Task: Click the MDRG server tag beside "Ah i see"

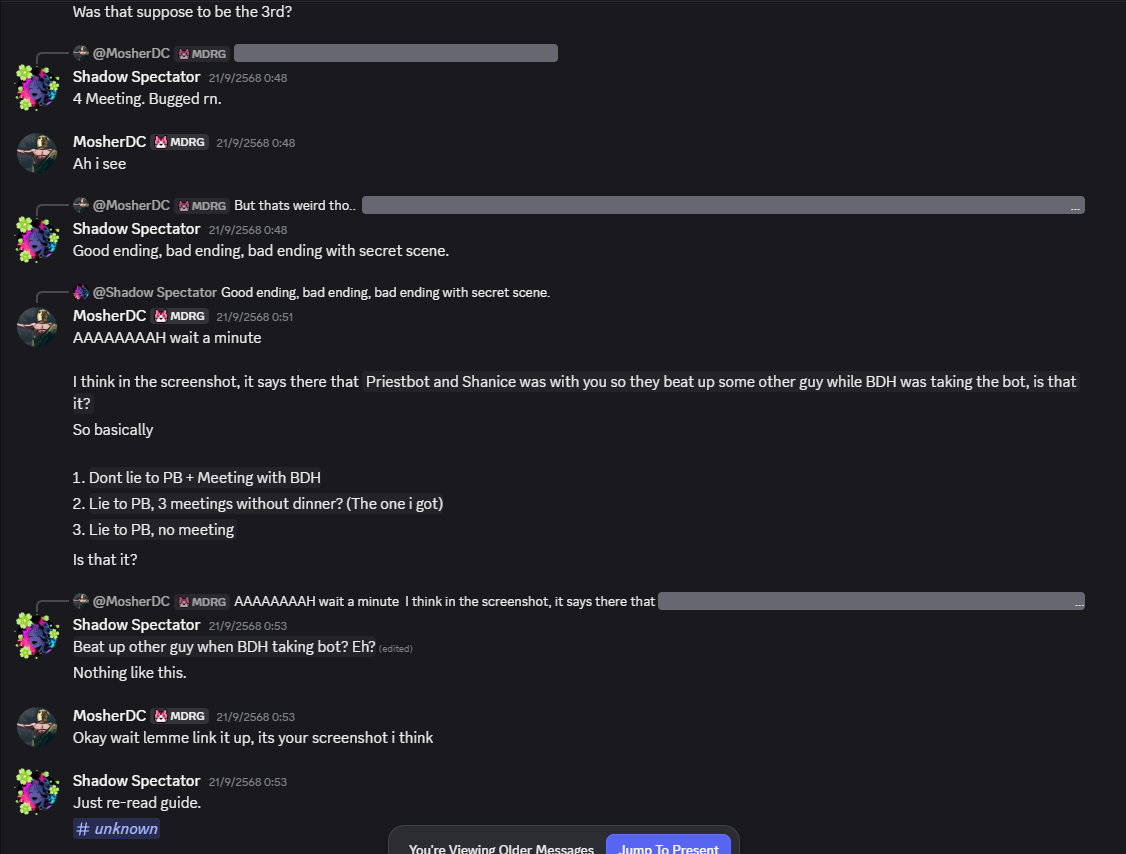Action: [x=179, y=142]
